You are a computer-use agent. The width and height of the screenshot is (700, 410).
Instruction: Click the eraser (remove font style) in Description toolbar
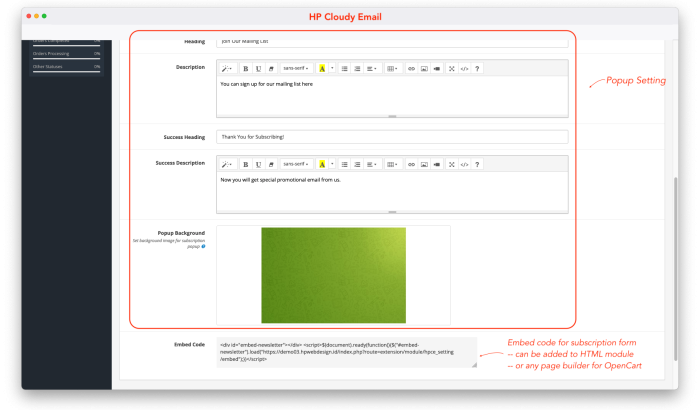tap(271, 68)
